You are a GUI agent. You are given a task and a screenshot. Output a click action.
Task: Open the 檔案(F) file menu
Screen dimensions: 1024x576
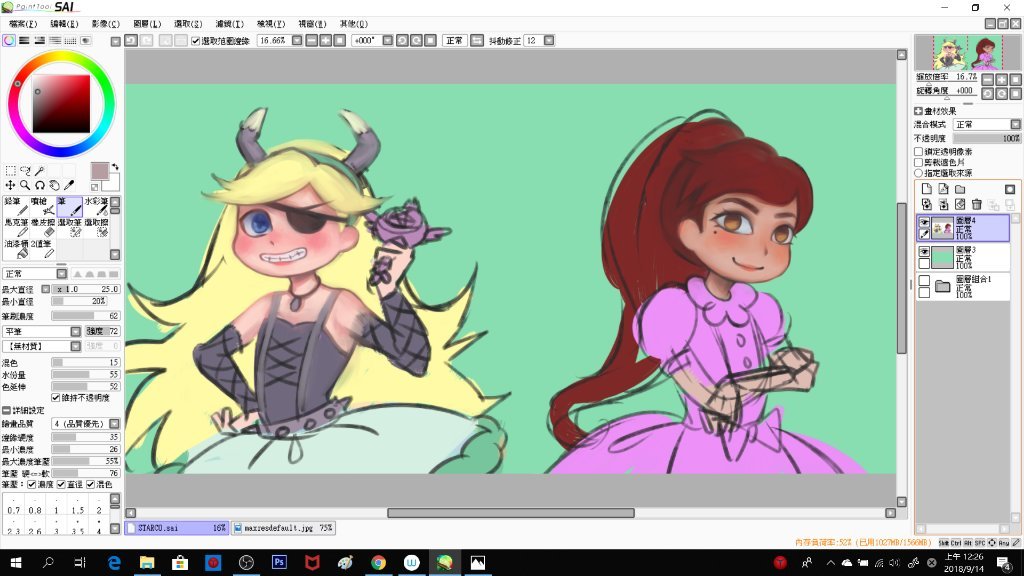point(24,24)
